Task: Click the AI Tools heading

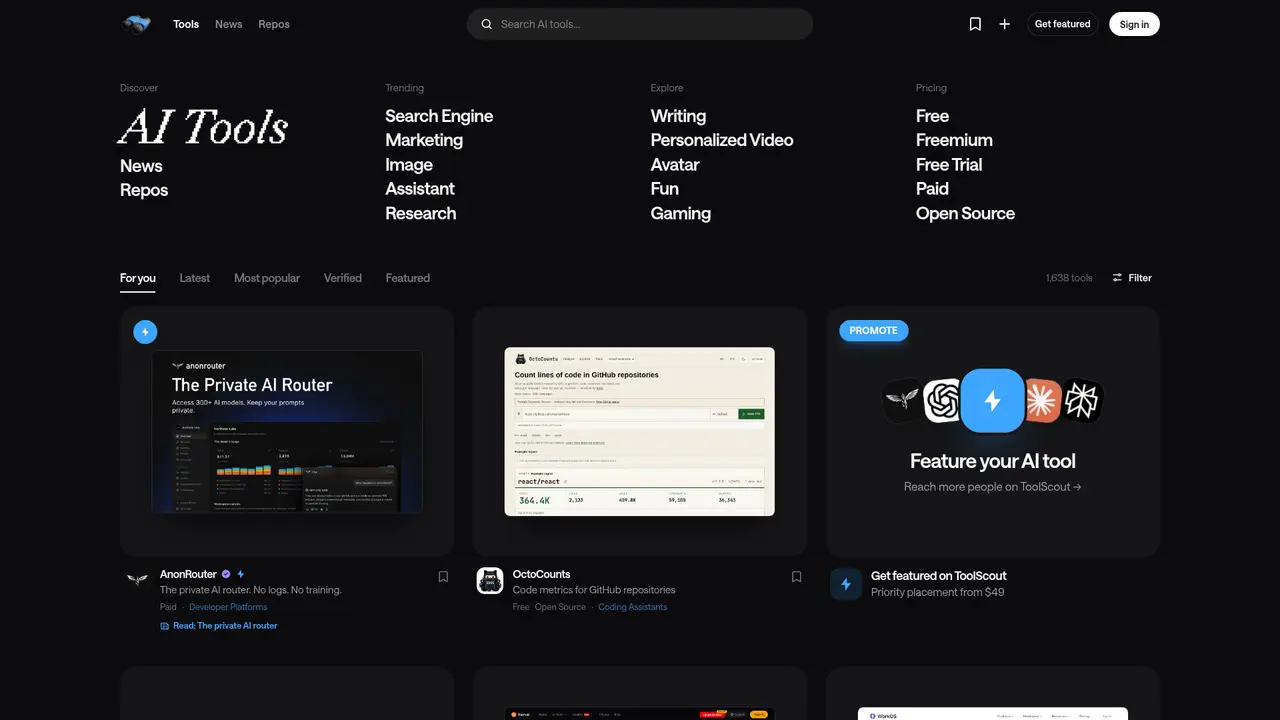Action: 203,127
